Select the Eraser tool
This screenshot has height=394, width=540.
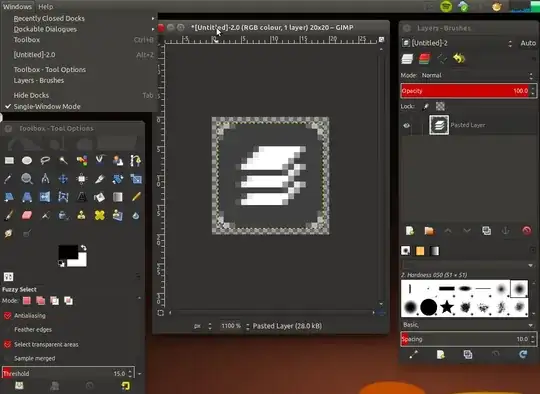(27, 215)
